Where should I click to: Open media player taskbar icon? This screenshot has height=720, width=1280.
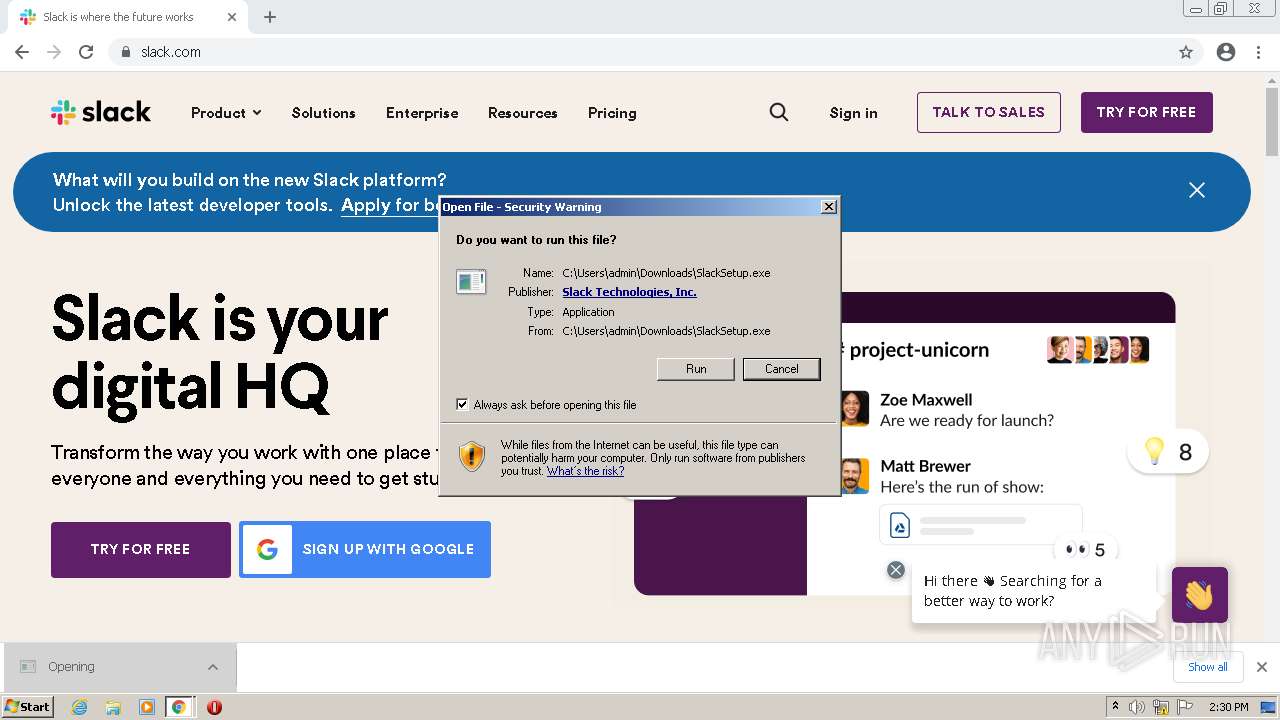coord(147,707)
